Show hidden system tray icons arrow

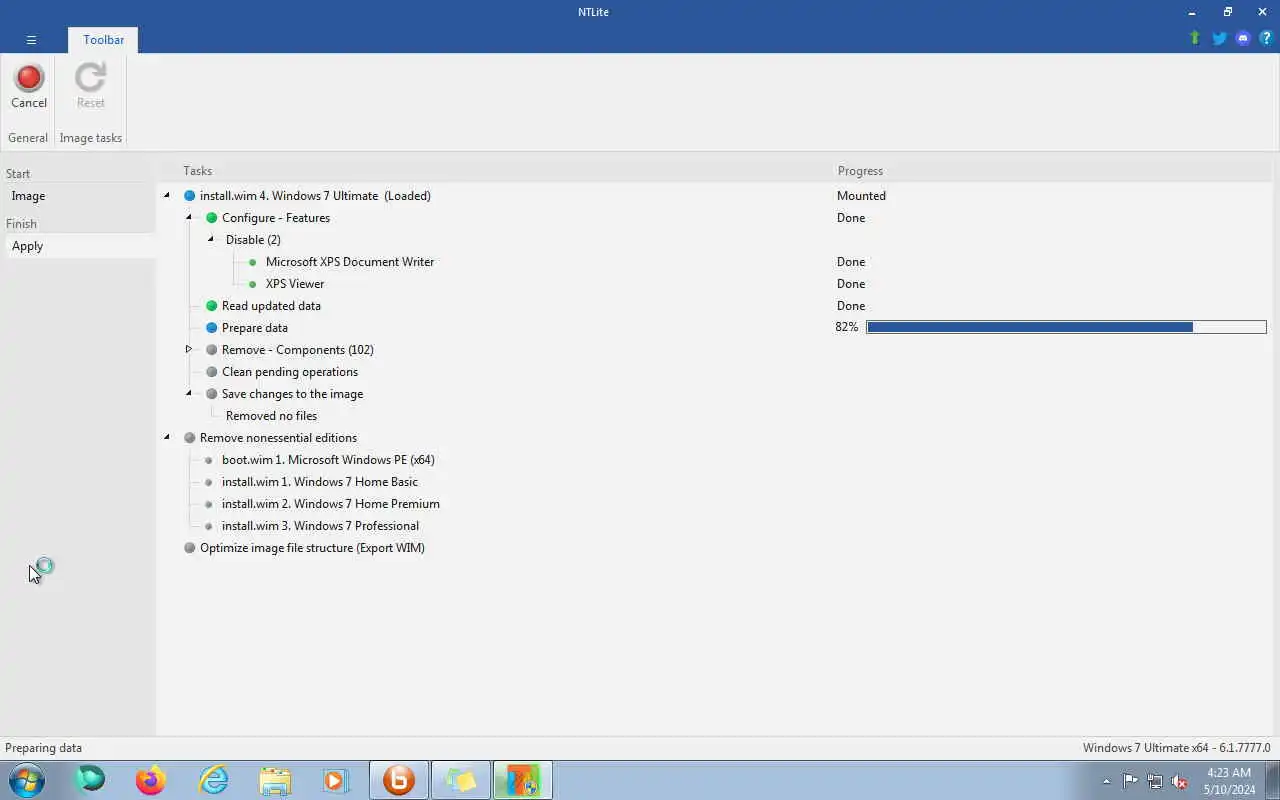pos(1106,781)
